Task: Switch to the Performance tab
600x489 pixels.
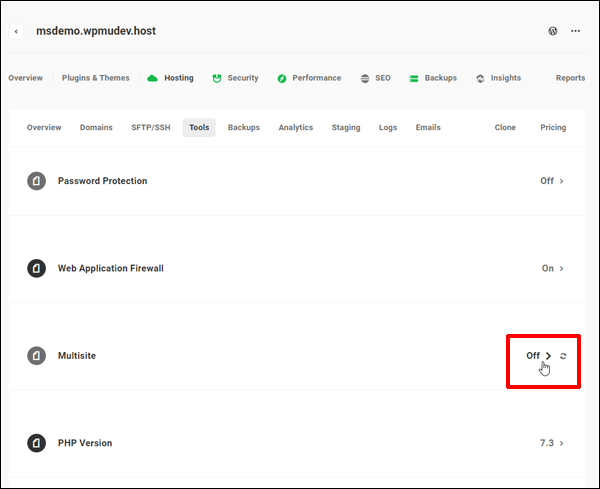Action: click(x=309, y=78)
